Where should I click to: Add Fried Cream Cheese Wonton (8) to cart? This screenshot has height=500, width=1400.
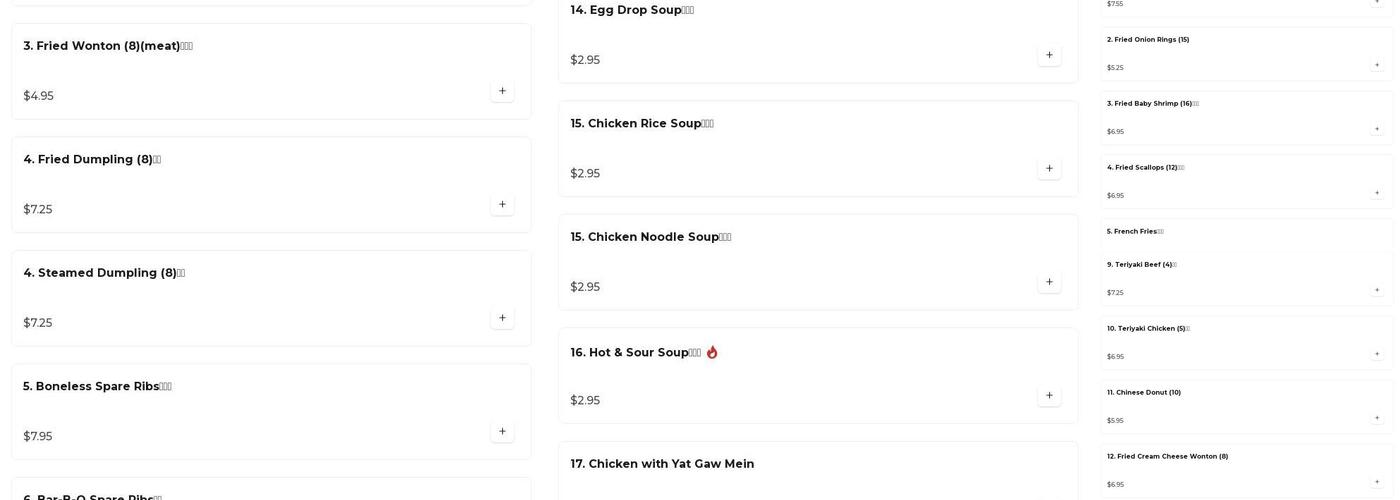pyautogui.click(x=1377, y=482)
